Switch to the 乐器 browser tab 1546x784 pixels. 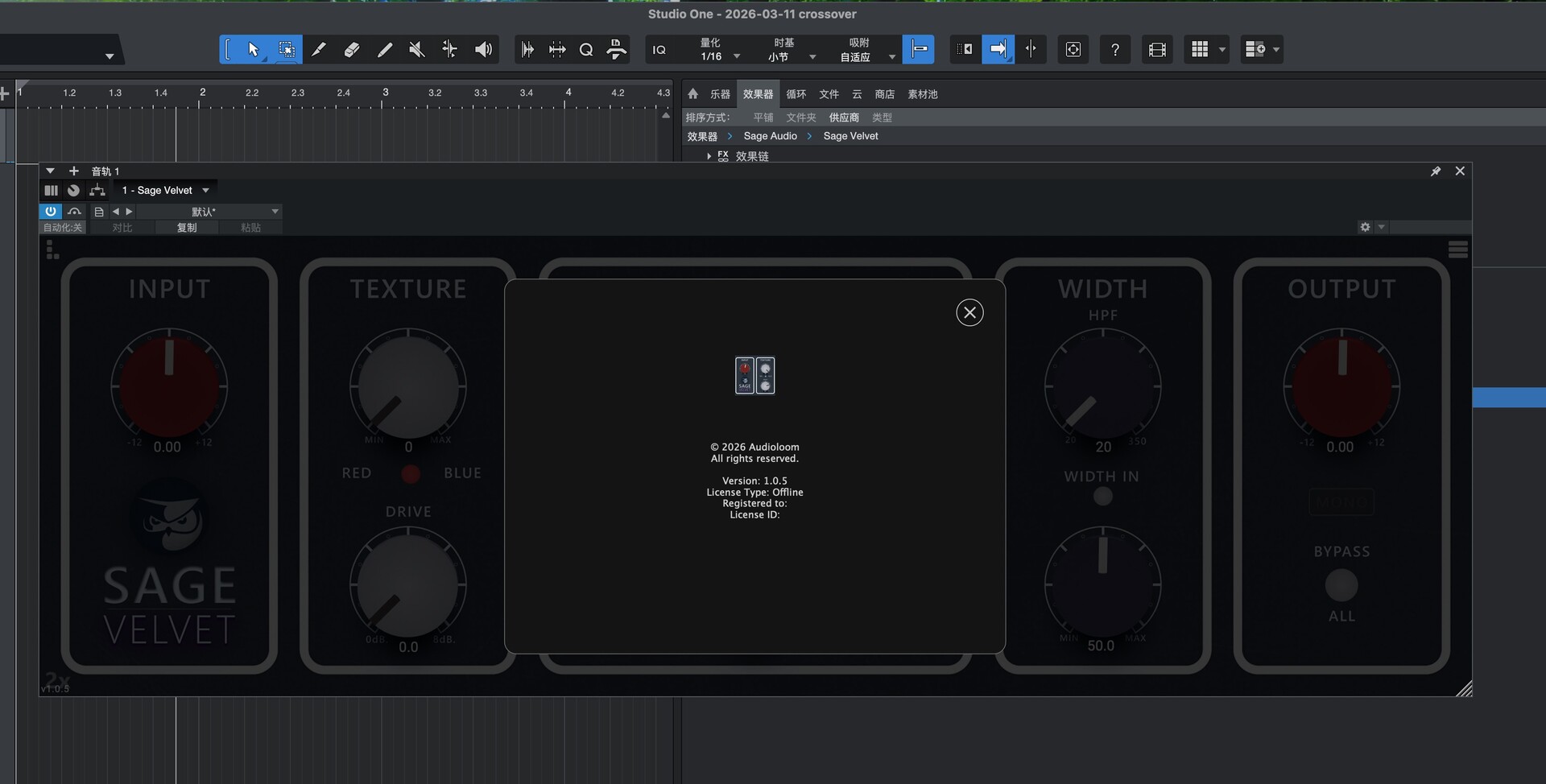[x=720, y=94]
